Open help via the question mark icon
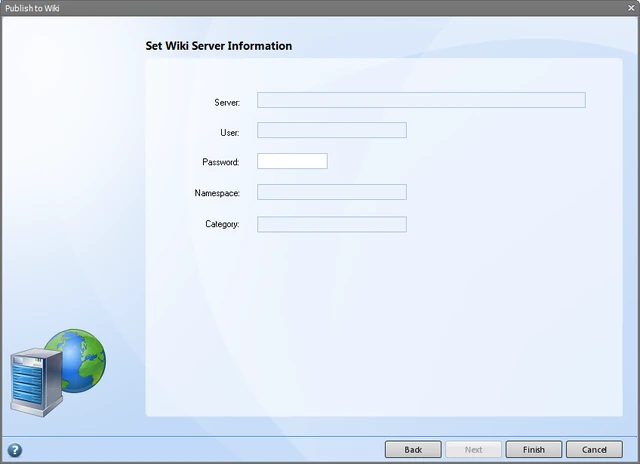 click(x=15, y=450)
